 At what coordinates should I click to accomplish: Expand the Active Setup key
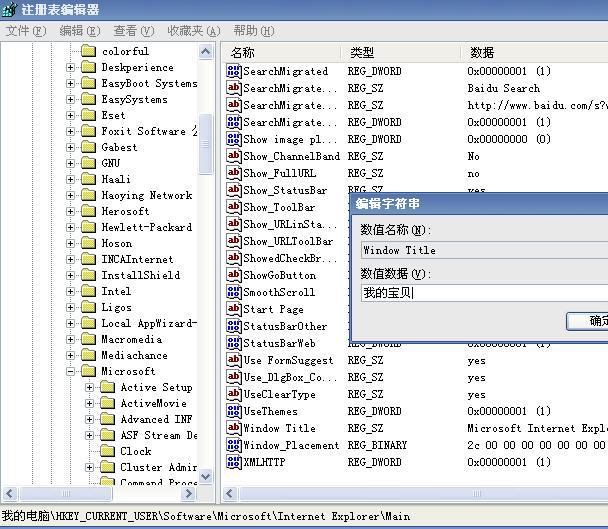click(x=91, y=387)
